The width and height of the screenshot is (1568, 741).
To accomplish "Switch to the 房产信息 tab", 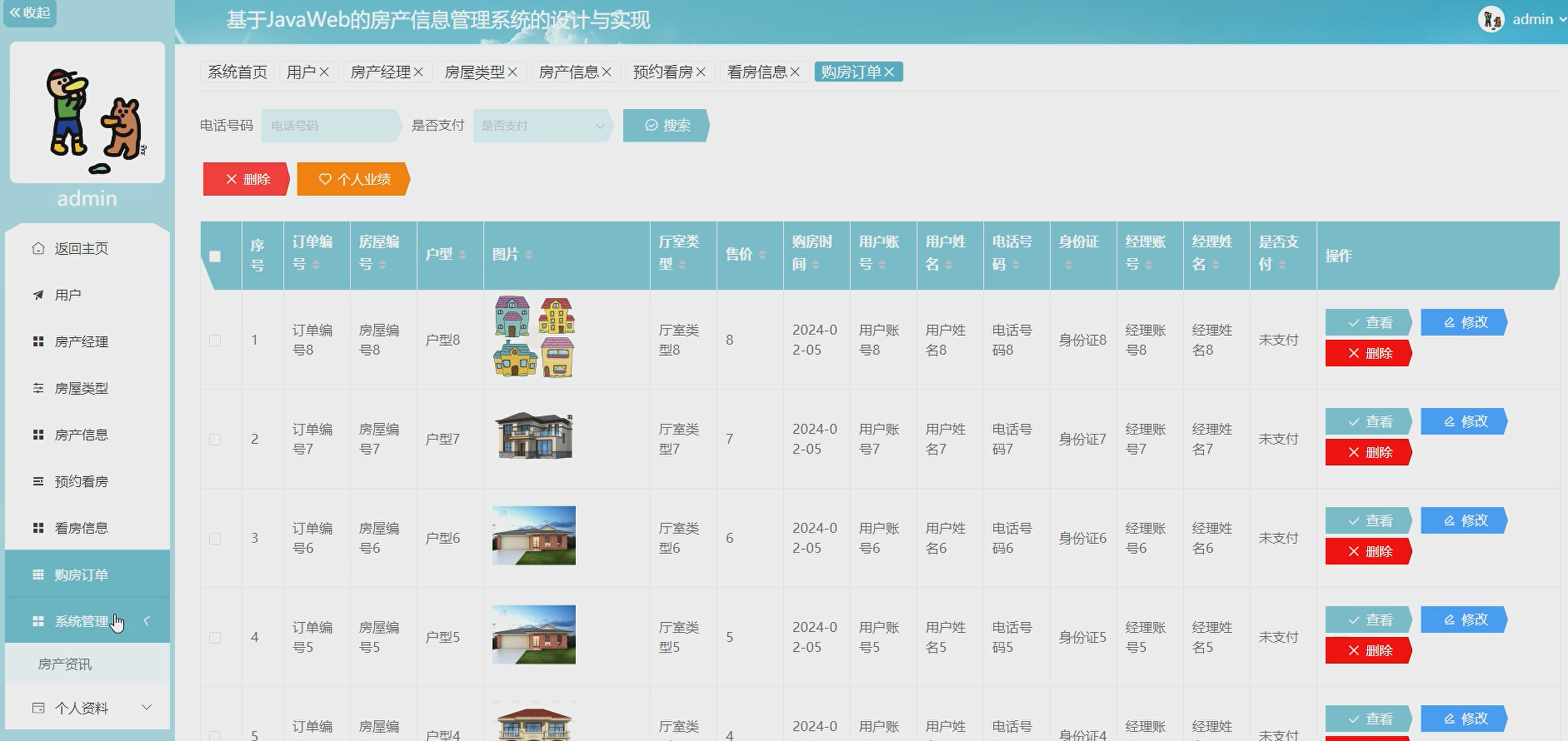I will (569, 72).
